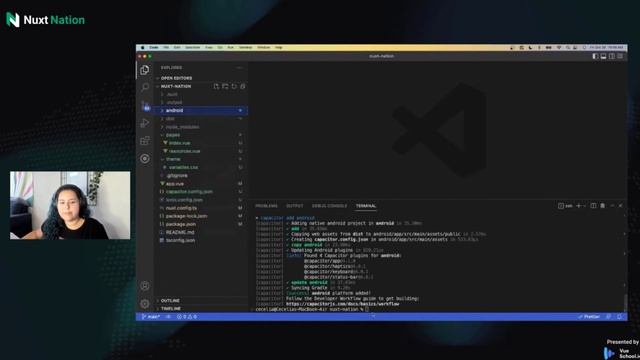Click the sync changes icon in status bar
Screen dimensions: 640x360
[x=168, y=317]
